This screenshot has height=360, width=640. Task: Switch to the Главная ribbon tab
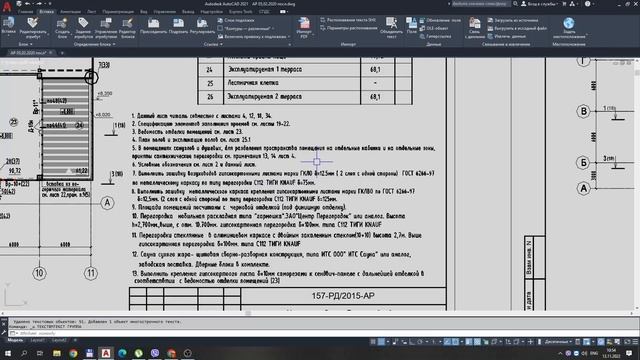pyautogui.click(x=25, y=11)
